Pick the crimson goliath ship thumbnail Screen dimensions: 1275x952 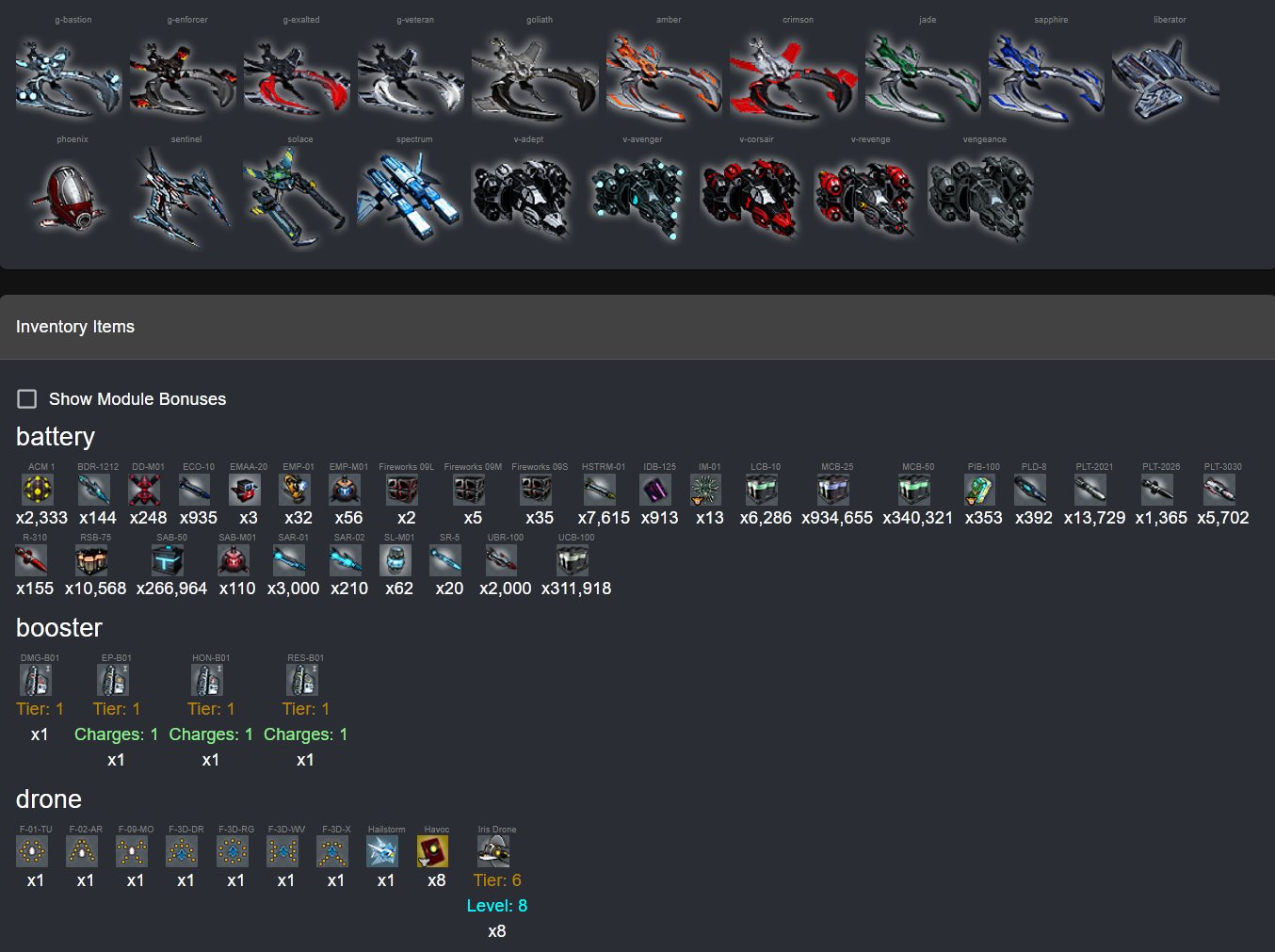[794, 78]
